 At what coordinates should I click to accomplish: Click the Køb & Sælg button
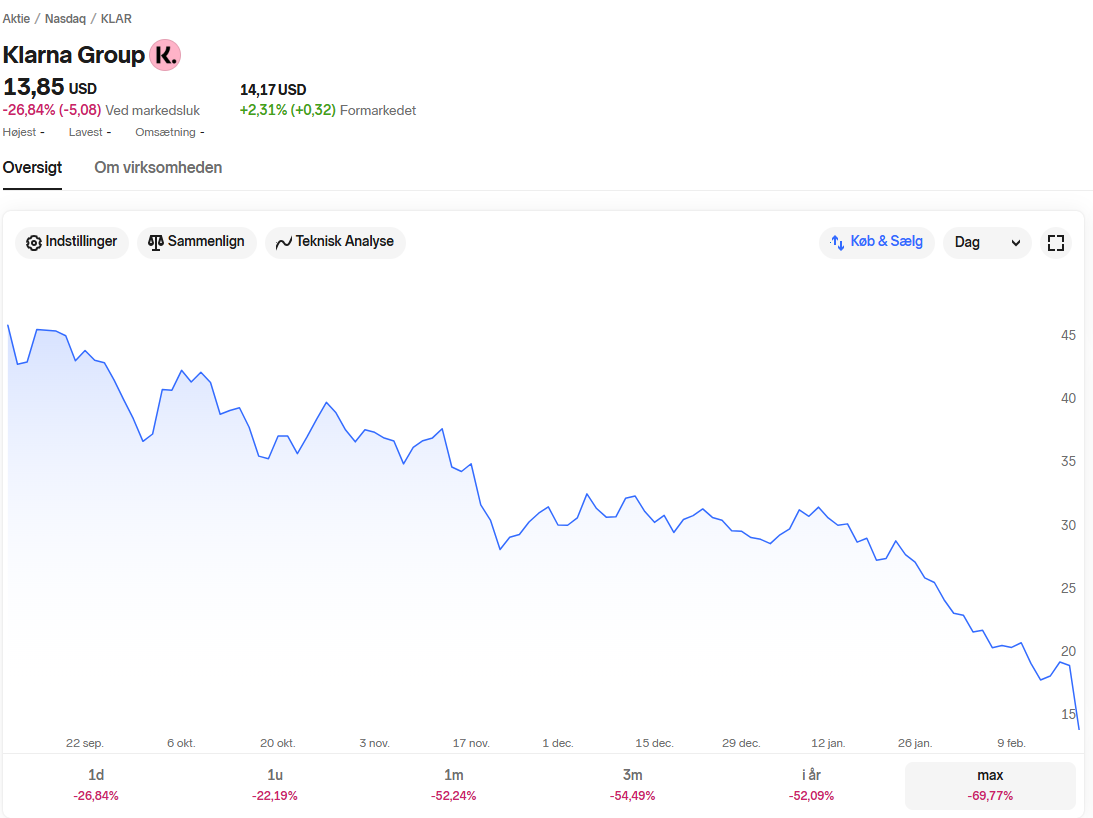point(877,243)
